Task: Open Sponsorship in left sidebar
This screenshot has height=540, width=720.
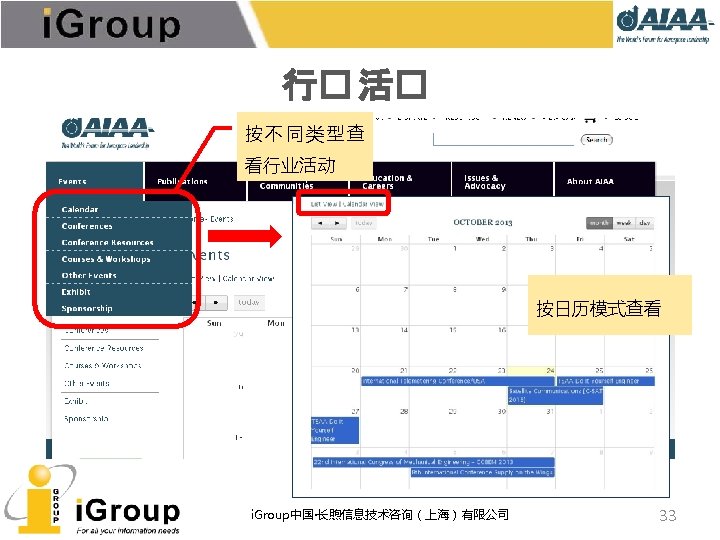Action: (86, 418)
